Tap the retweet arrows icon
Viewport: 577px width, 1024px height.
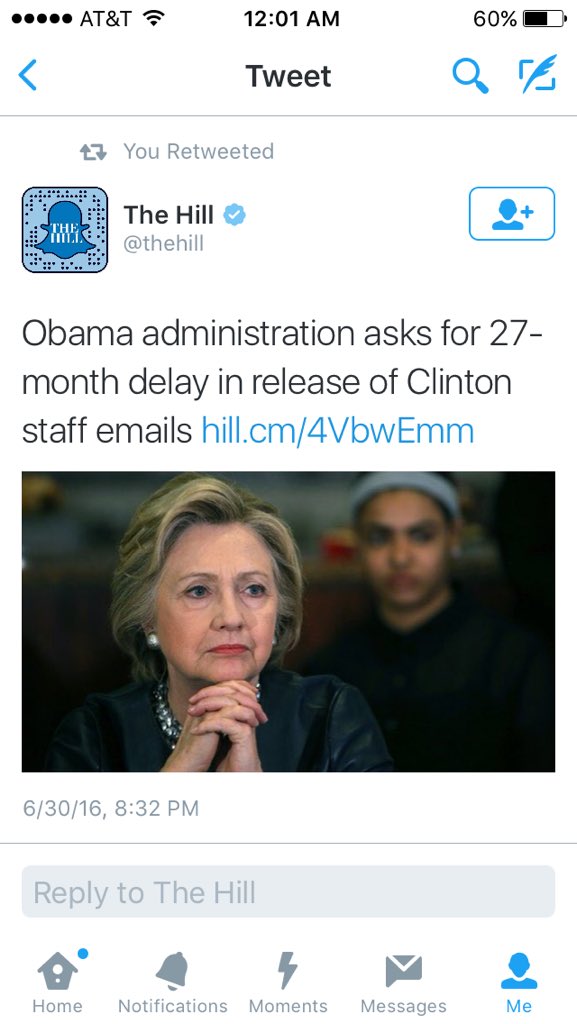coord(93,152)
